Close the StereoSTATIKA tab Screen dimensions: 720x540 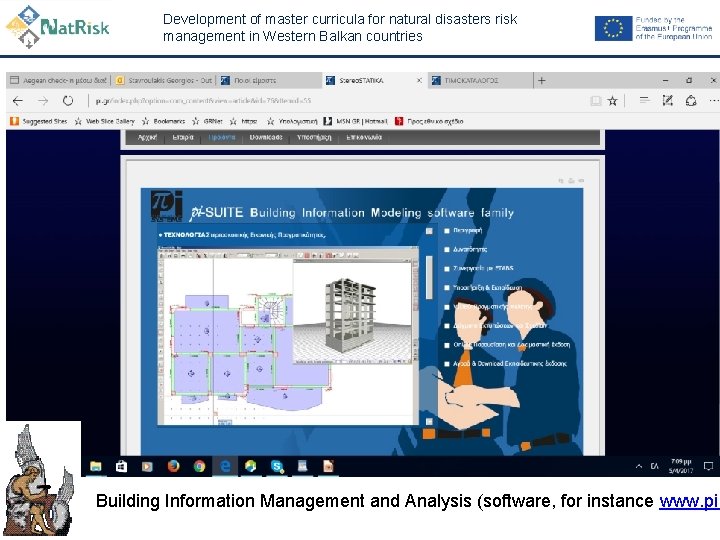coord(419,80)
